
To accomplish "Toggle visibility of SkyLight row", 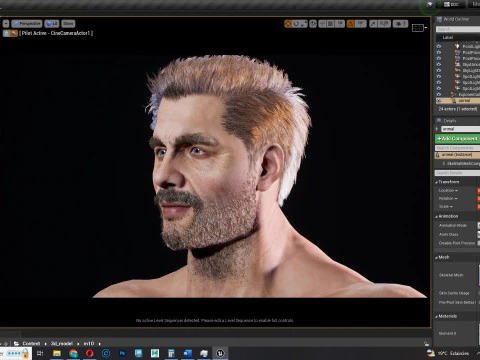I will pos(439,70).
